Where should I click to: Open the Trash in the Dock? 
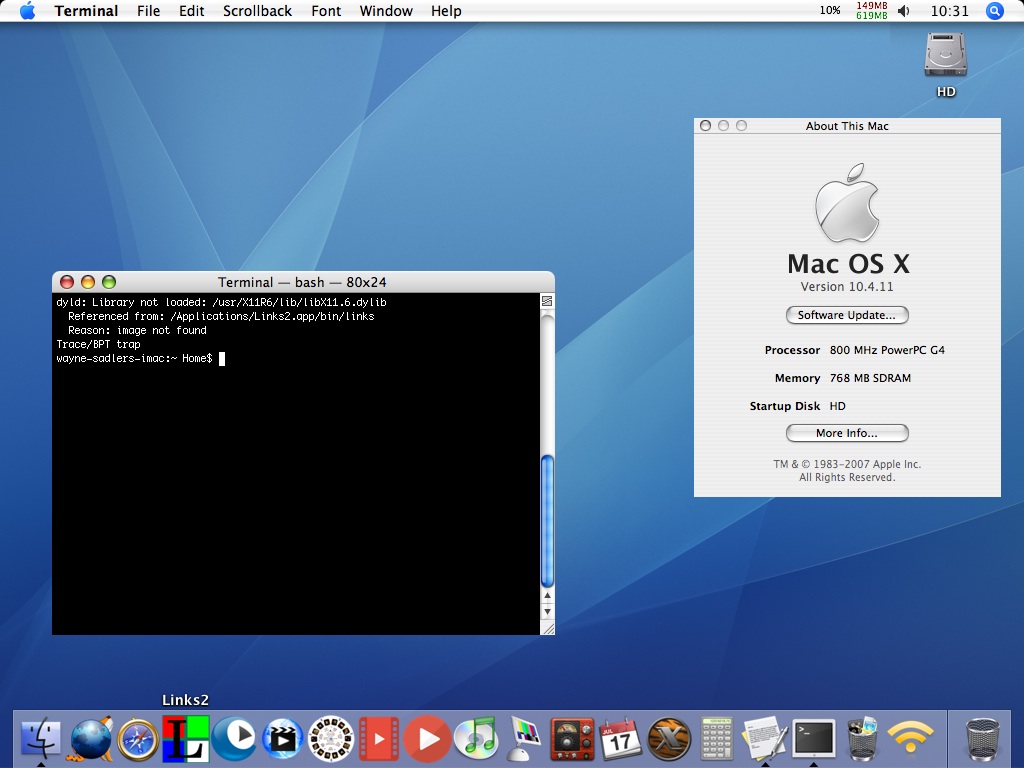(983, 739)
